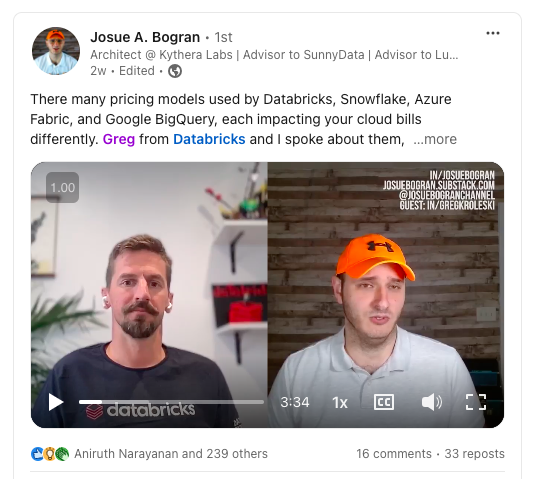539x479 pixels.
Task: Mute the video volume speaker icon
Action: 432,402
